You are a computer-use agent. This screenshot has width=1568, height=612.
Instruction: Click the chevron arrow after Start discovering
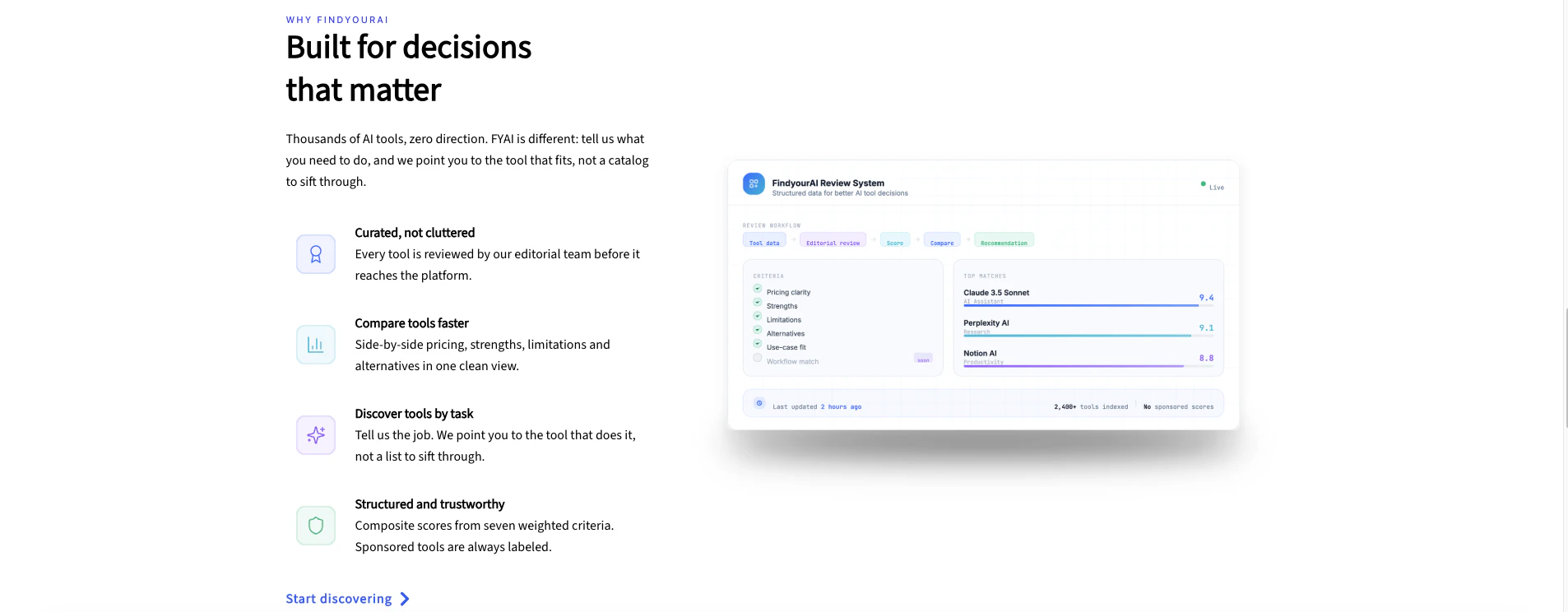404,599
